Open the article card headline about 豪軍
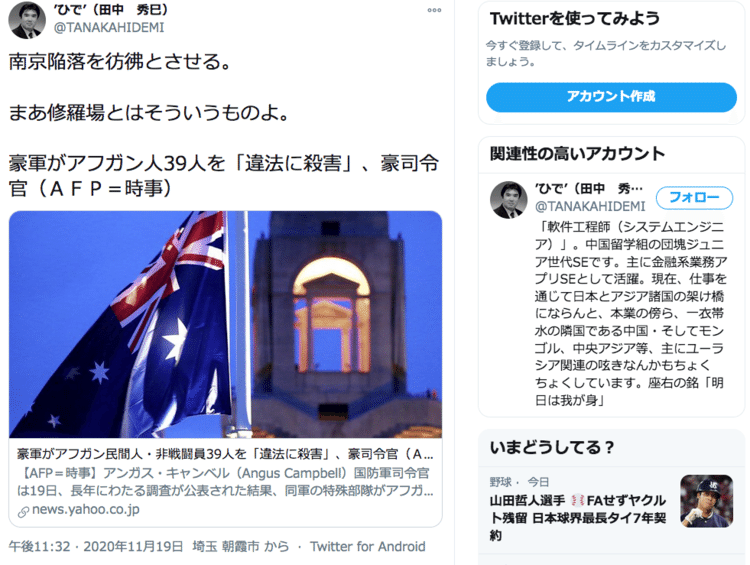The height and width of the screenshot is (565, 750). [x=225, y=454]
